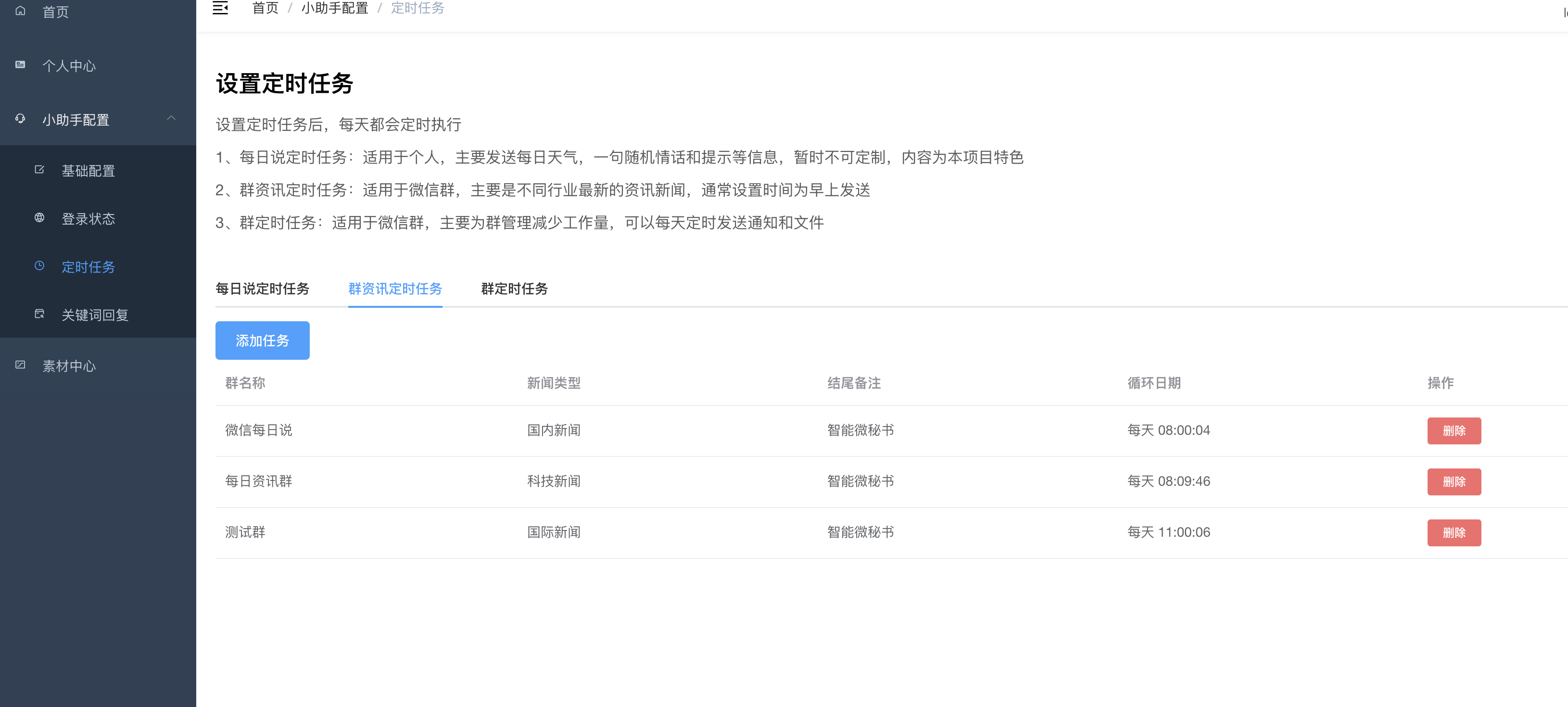Click the 素材中心 sidebar icon
The image size is (1568, 707).
coord(20,365)
